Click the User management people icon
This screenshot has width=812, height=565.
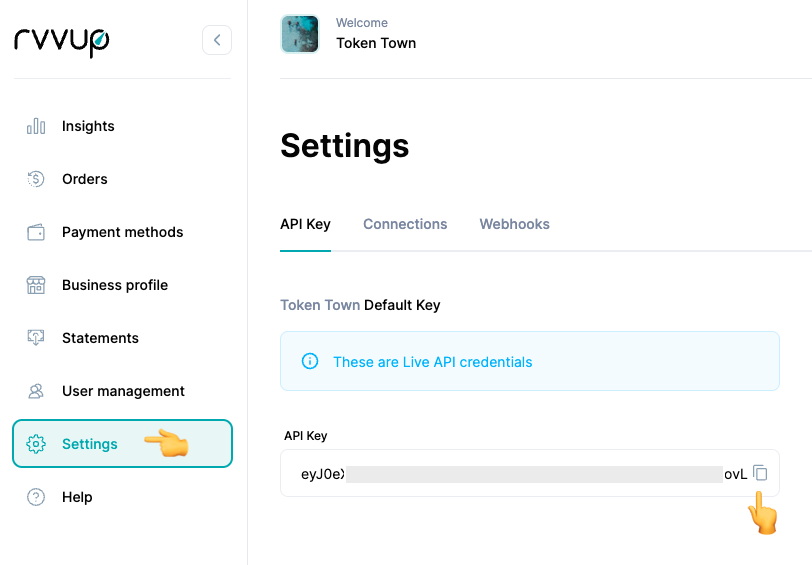pyautogui.click(x=36, y=391)
